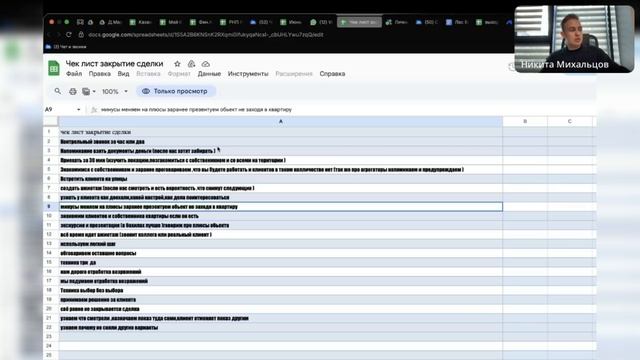
Task: Open the Файл menu
Action: (74, 74)
